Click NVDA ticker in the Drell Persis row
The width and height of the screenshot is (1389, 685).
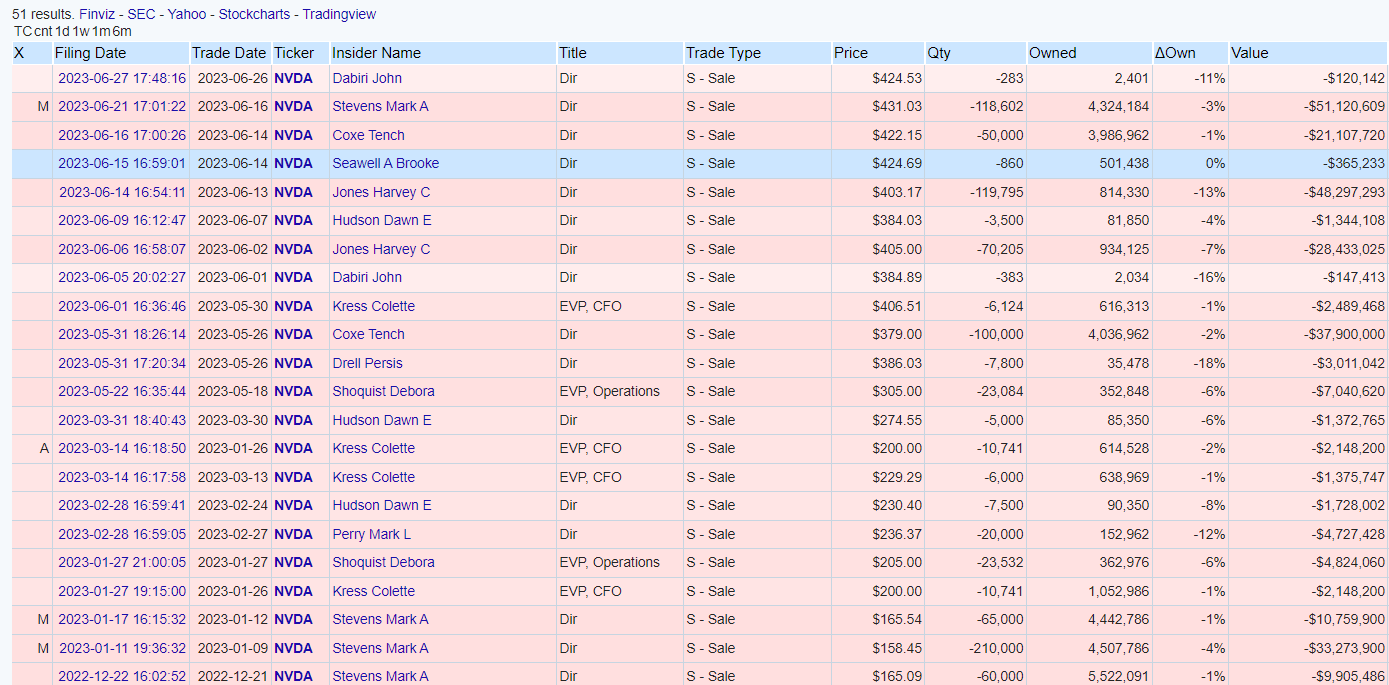293,363
